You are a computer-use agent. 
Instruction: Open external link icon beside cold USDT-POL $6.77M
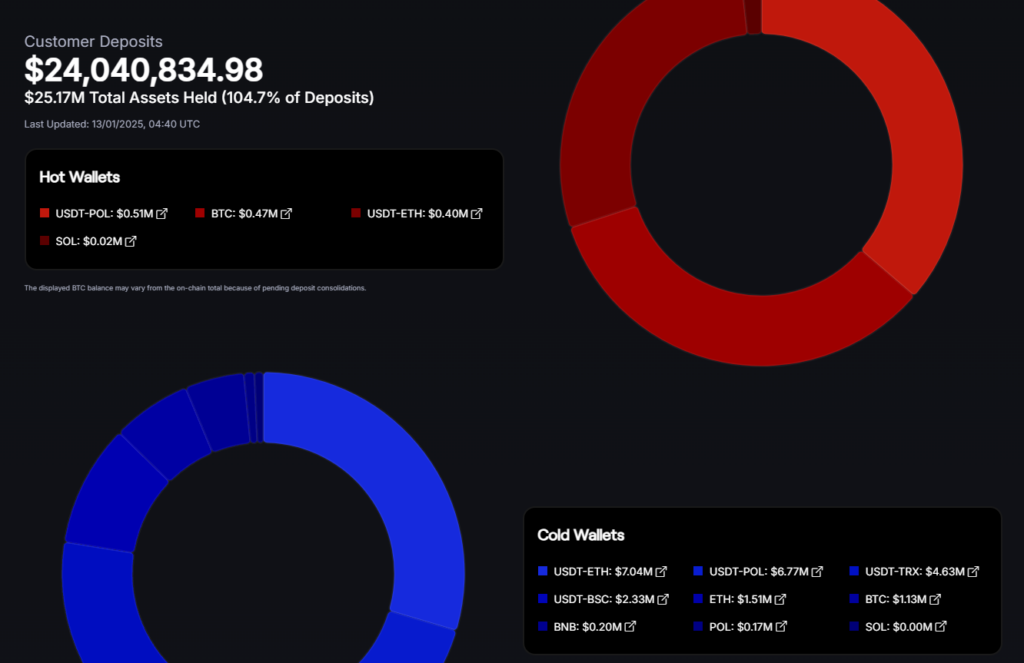coord(817,572)
